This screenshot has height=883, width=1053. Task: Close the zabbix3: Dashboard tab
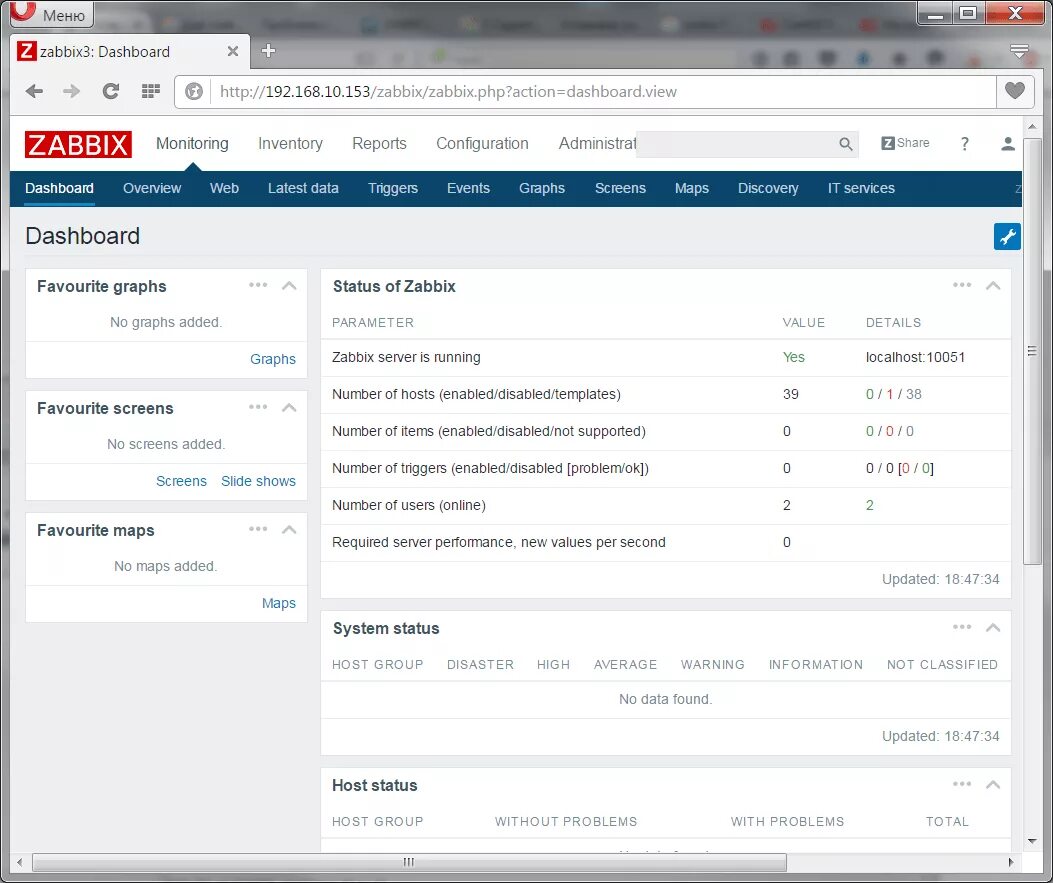pos(232,51)
